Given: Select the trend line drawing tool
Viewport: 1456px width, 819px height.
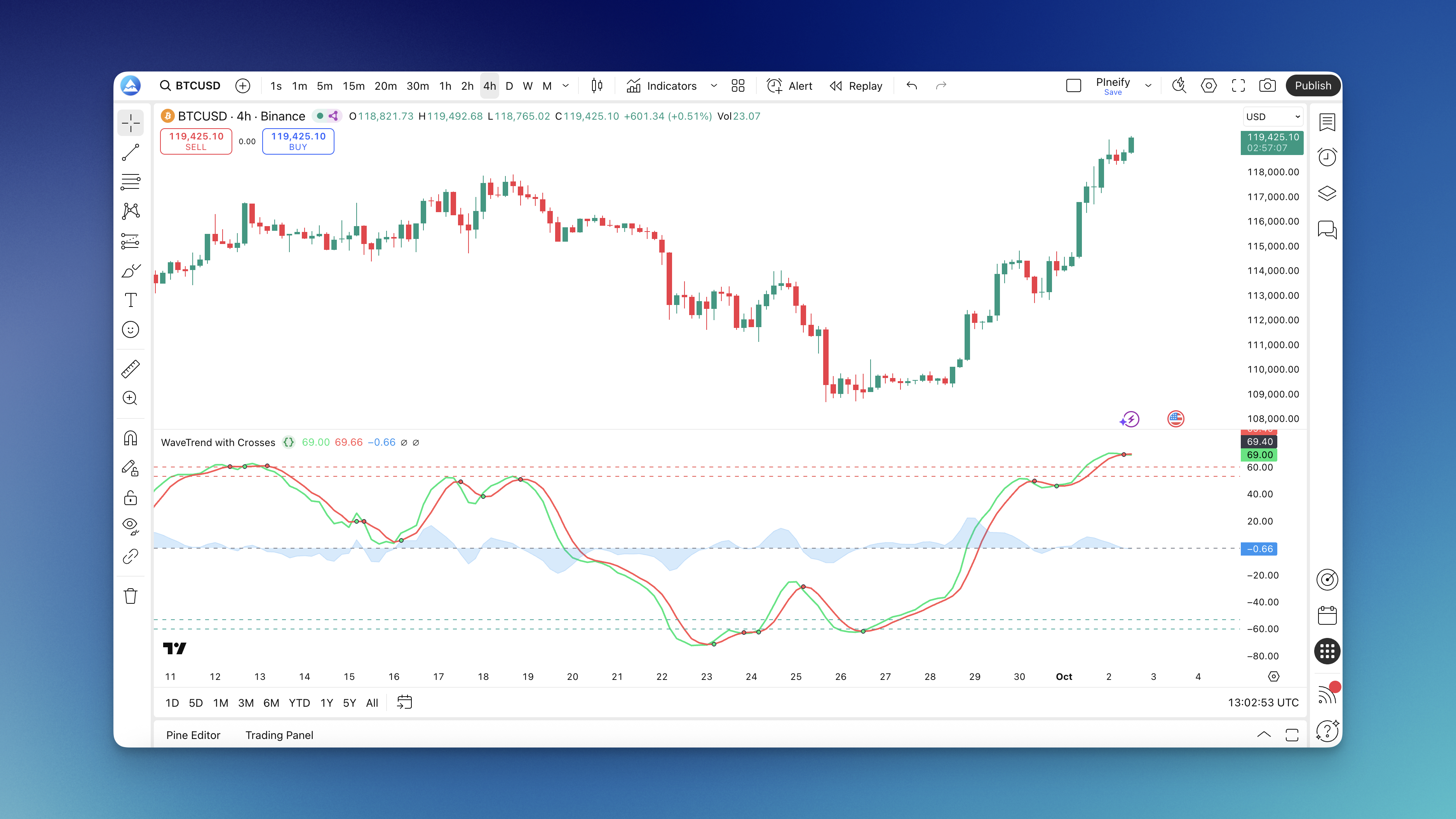Looking at the screenshot, I should tap(131, 153).
